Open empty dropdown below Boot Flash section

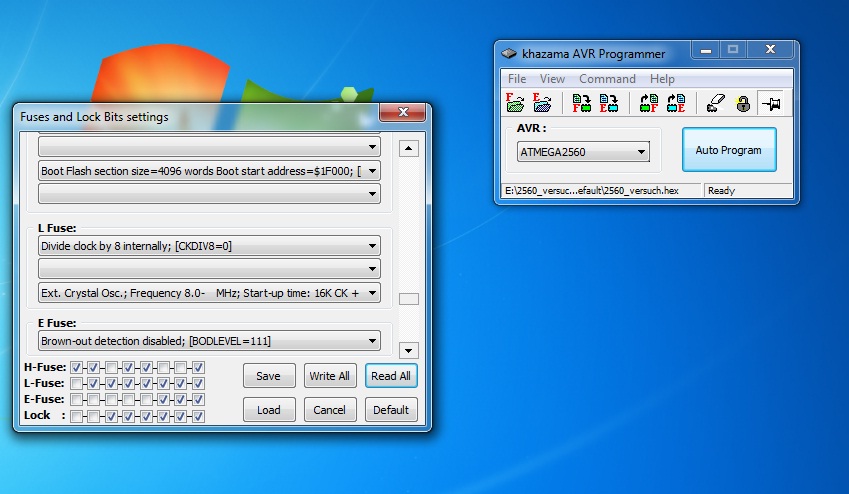[x=209, y=193]
